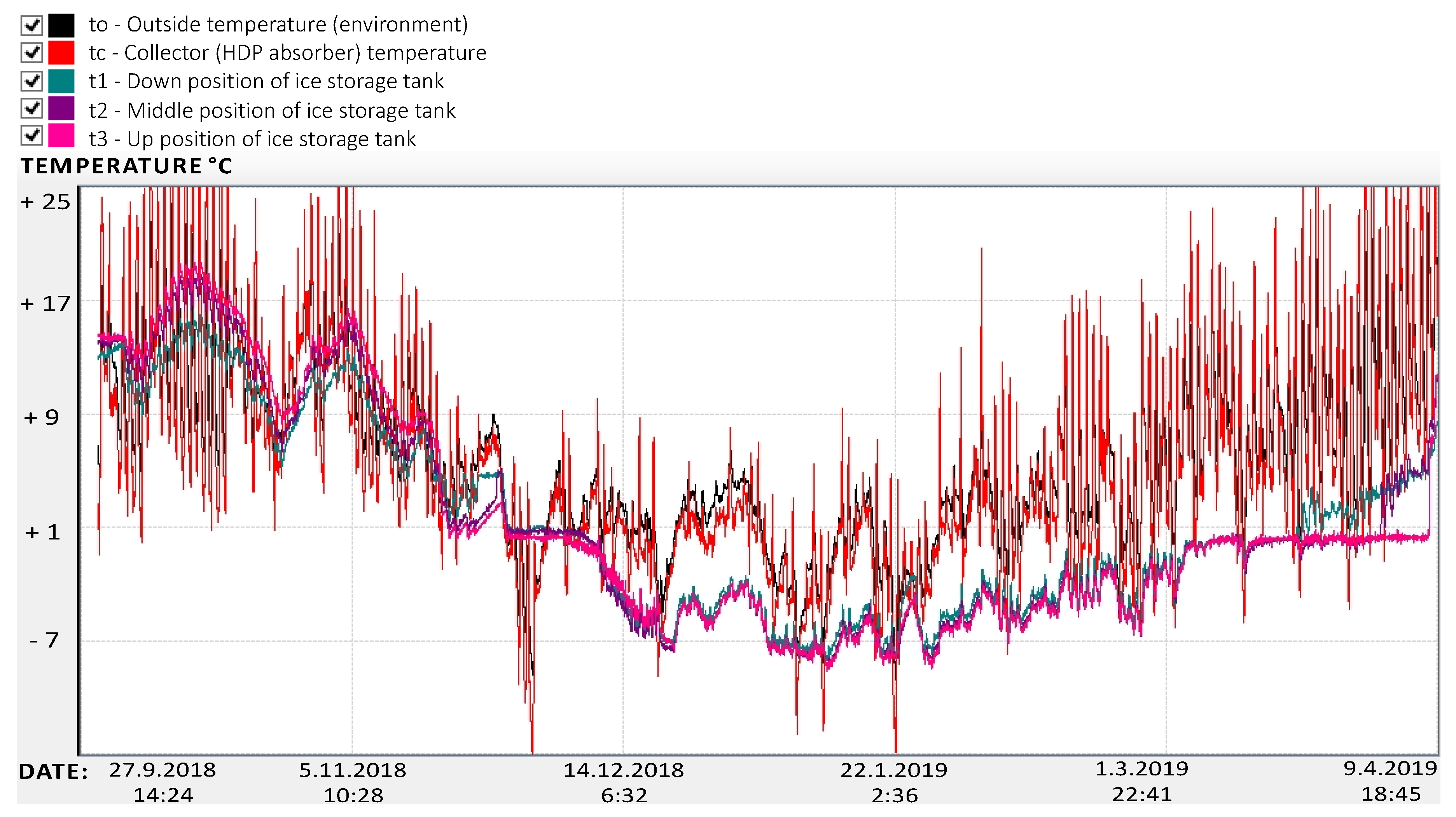This screenshot has height=817, width=1456.
Task: Click the black 'to' color swatch
Action: pyautogui.click(x=61, y=25)
